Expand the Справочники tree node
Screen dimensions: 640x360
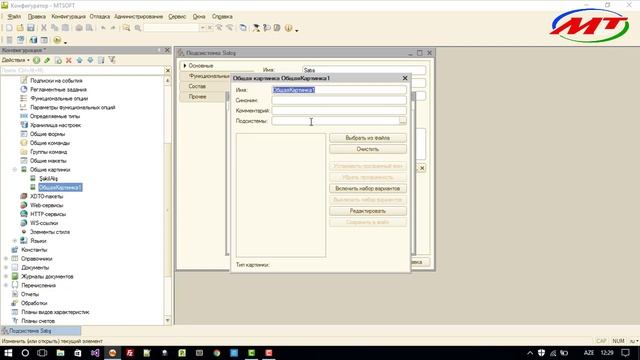click(6, 259)
